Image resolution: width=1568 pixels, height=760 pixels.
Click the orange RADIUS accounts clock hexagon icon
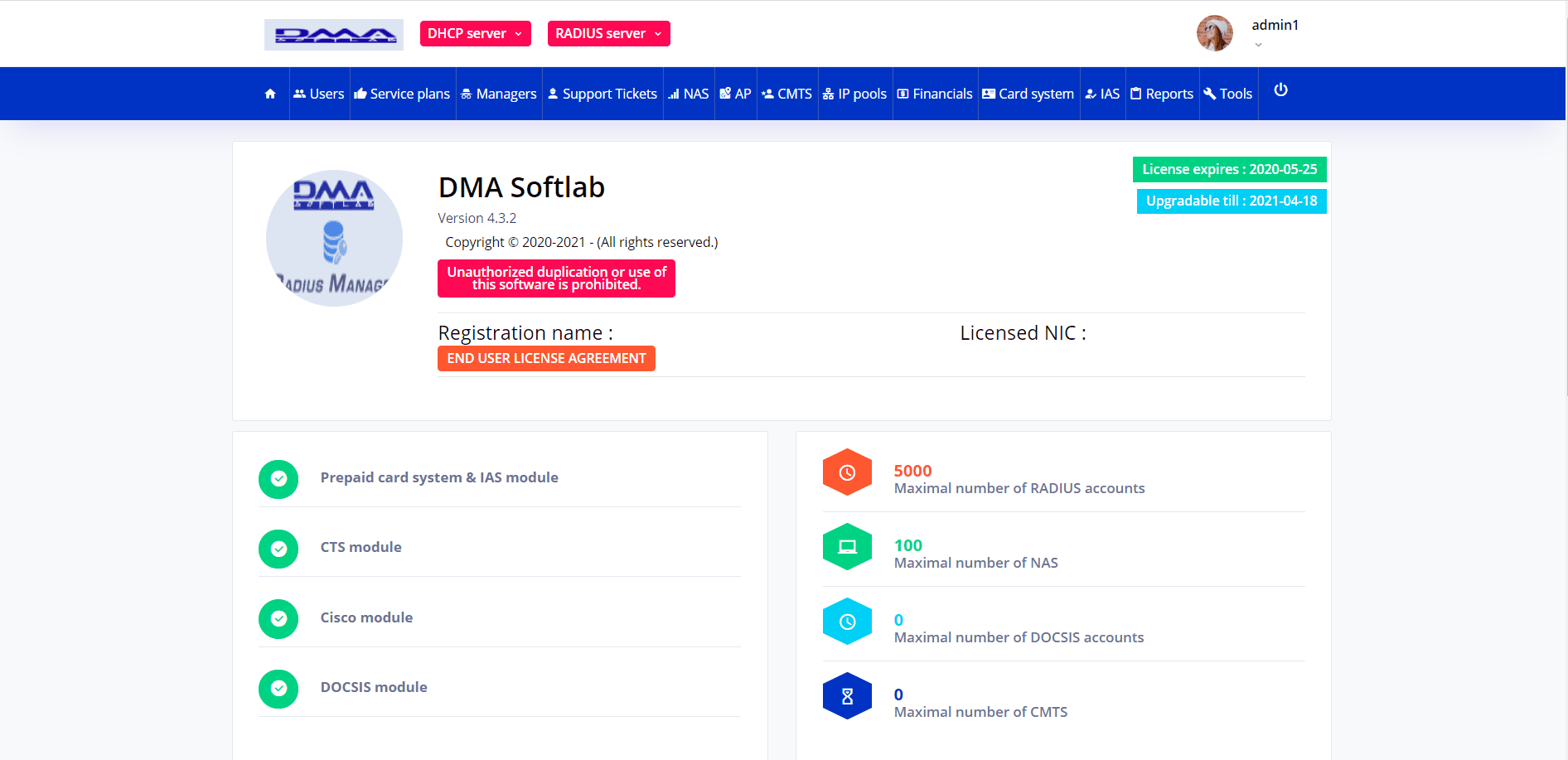pyautogui.click(x=847, y=472)
